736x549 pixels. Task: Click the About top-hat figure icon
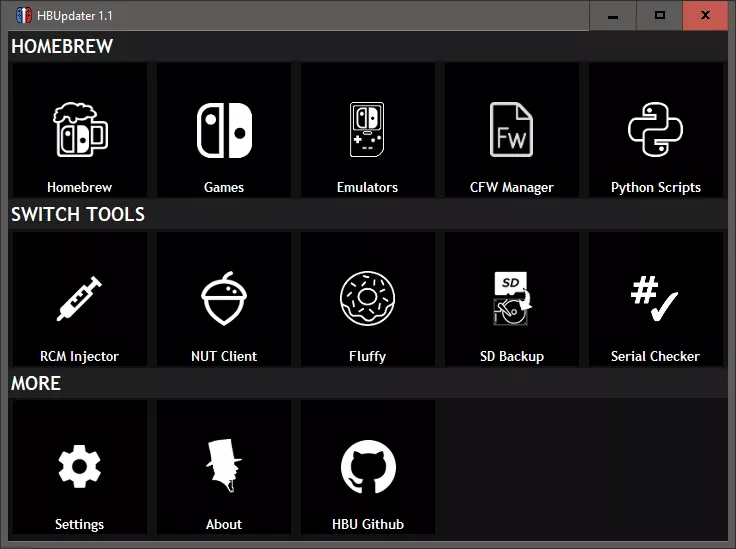224,467
